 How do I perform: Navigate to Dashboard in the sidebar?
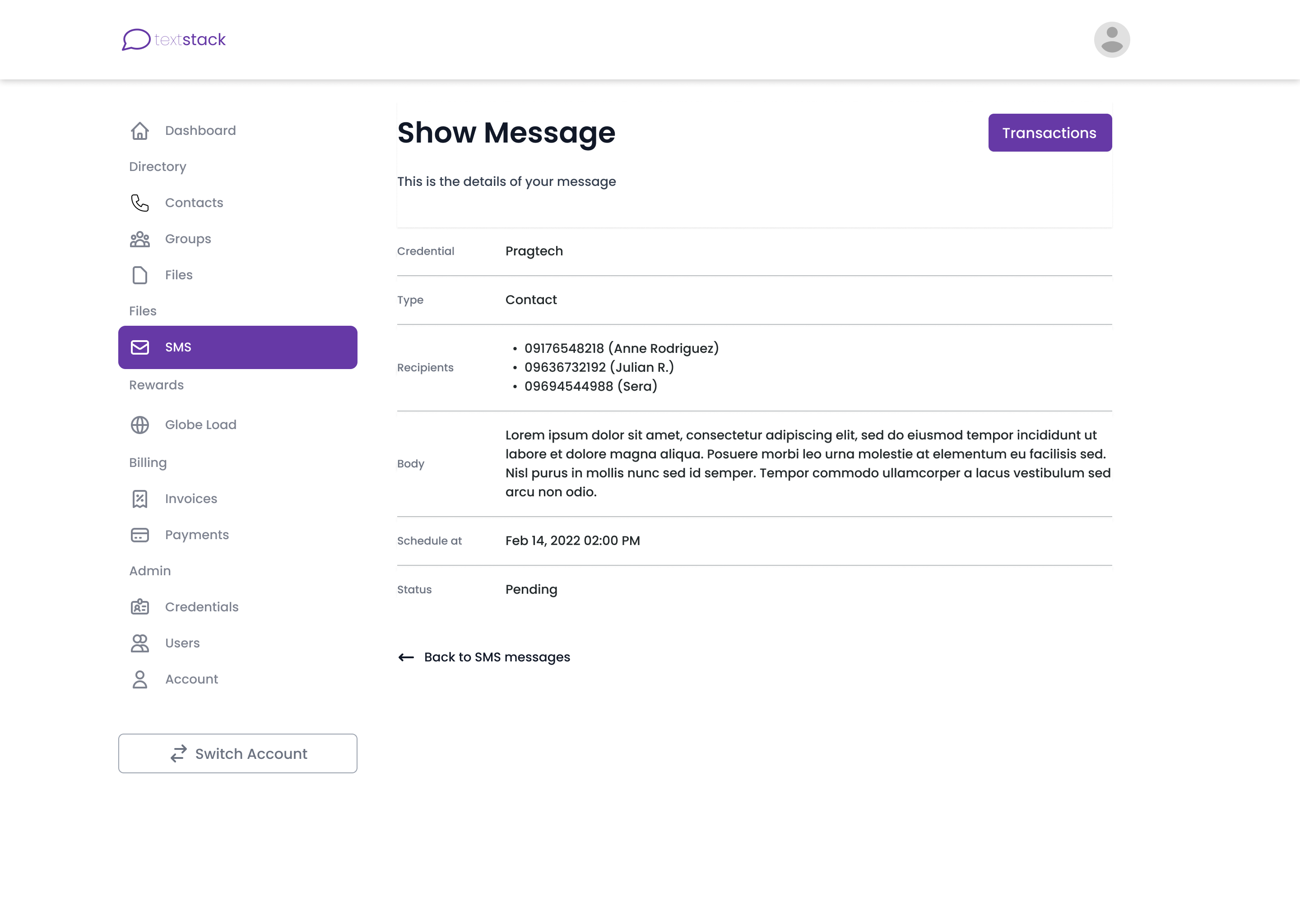[200, 130]
